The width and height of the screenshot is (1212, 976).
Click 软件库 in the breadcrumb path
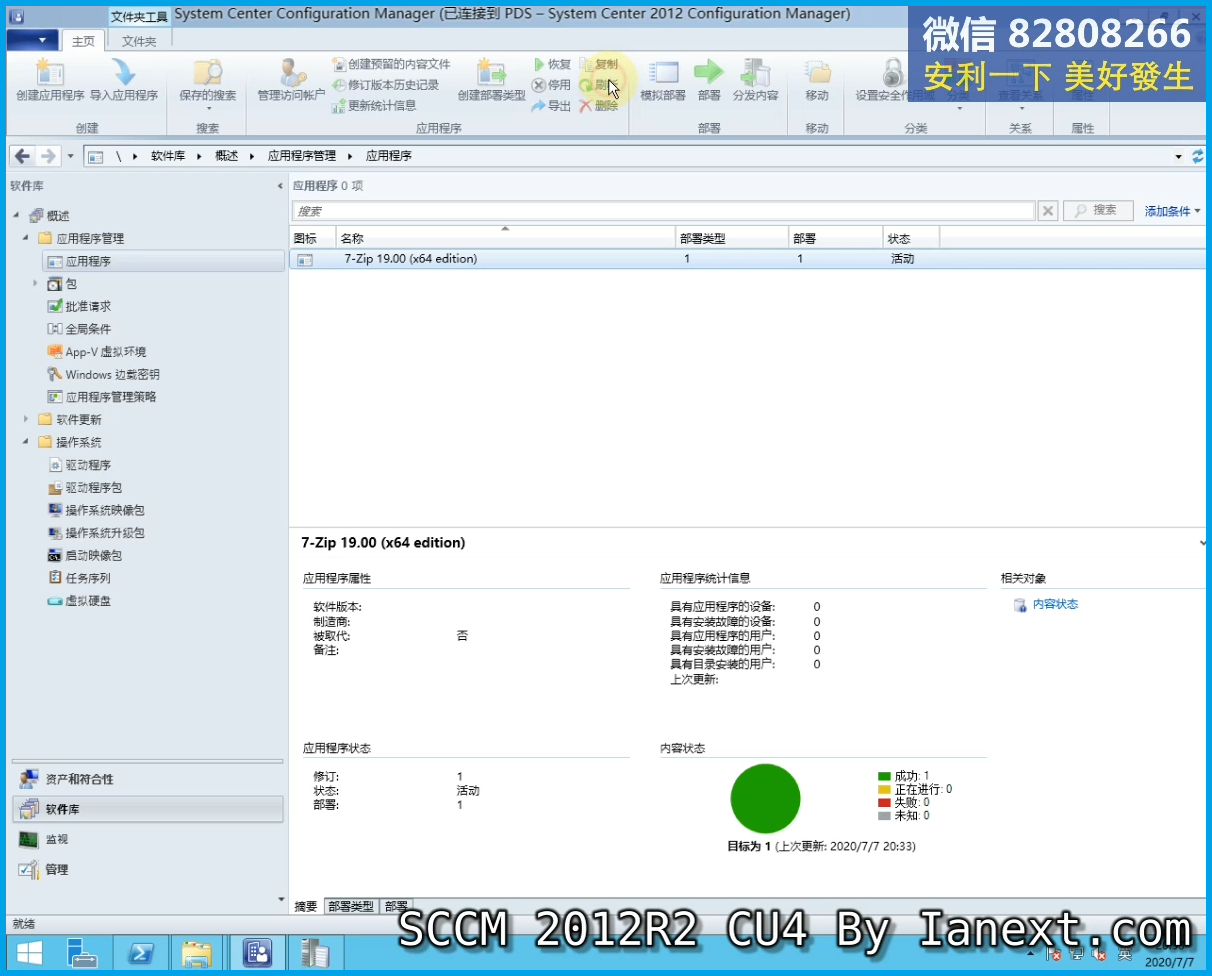[x=168, y=156]
